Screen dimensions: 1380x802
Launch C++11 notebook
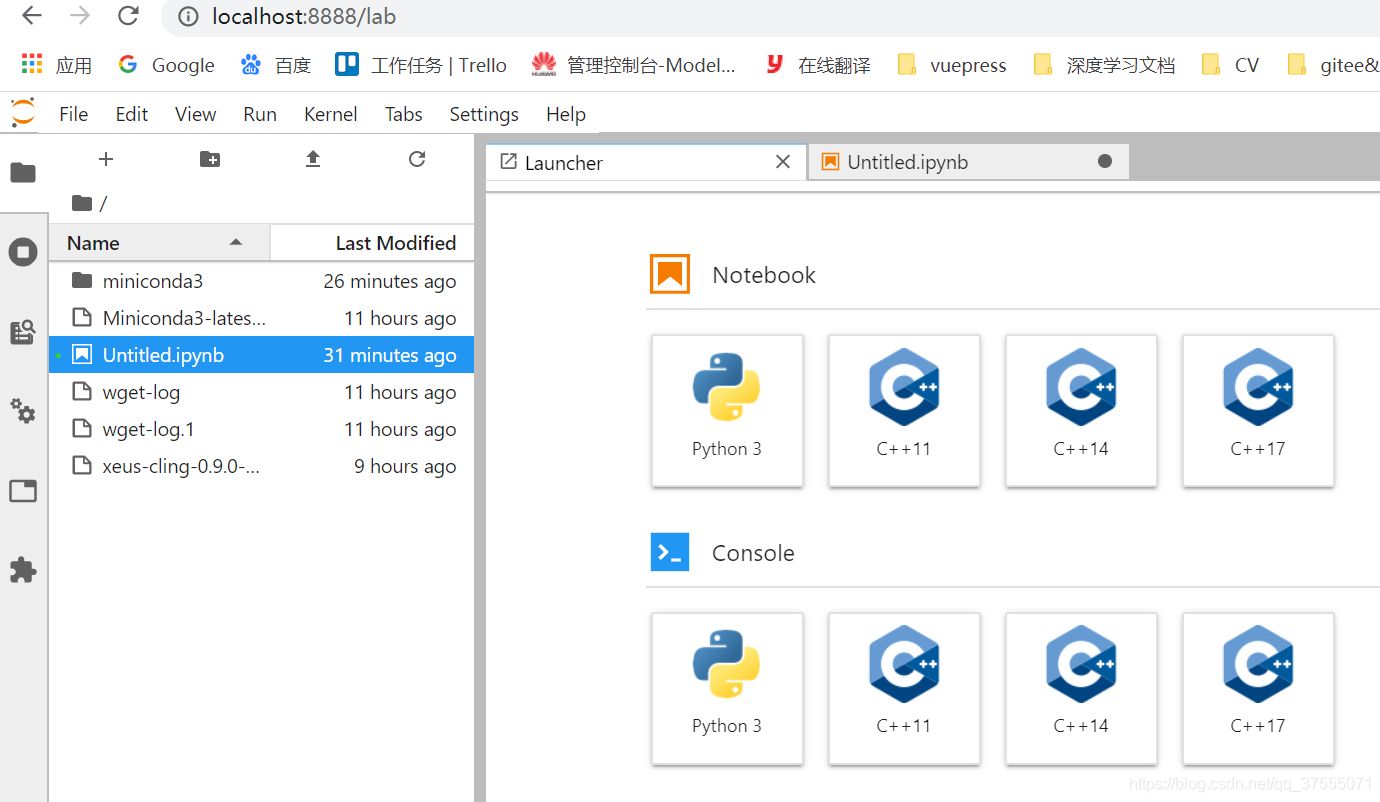coord(904,411)
